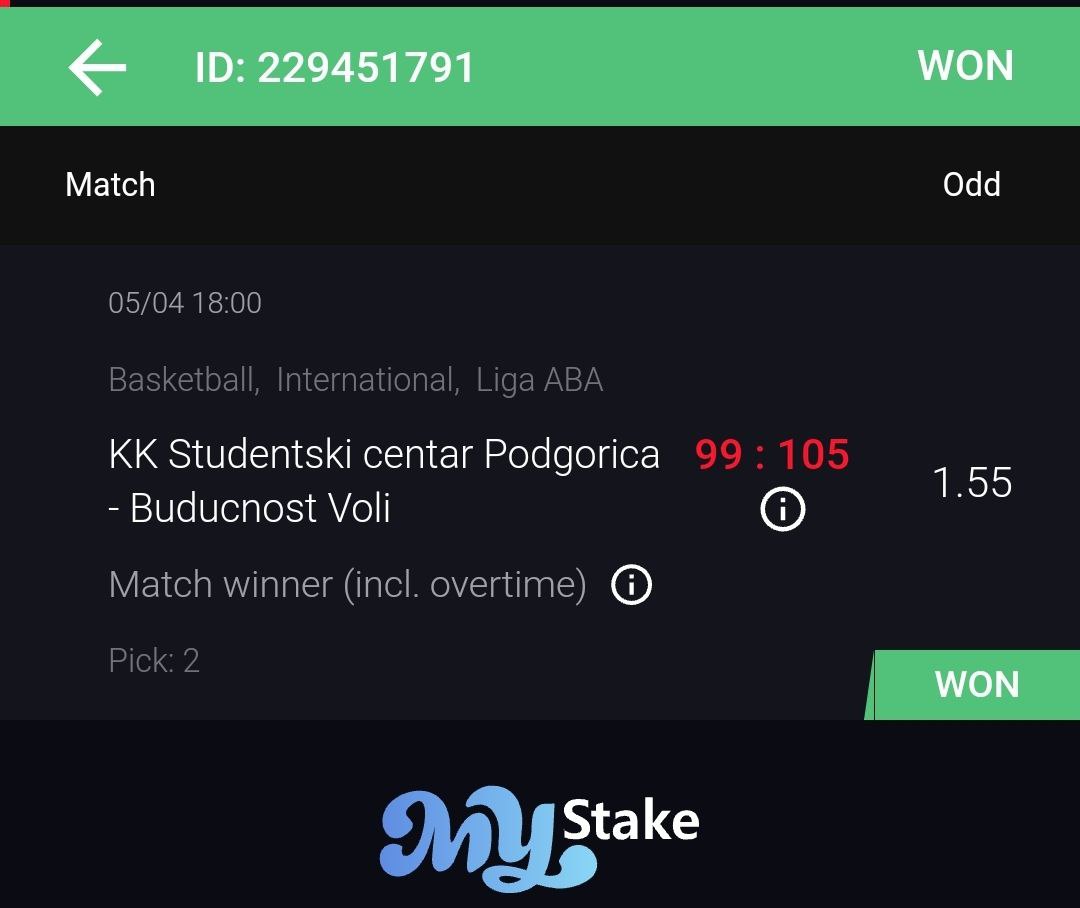Viewport: 1080px width, 908px height.
Task: Click the red score 99 : 105
Action: click(772, 454)
